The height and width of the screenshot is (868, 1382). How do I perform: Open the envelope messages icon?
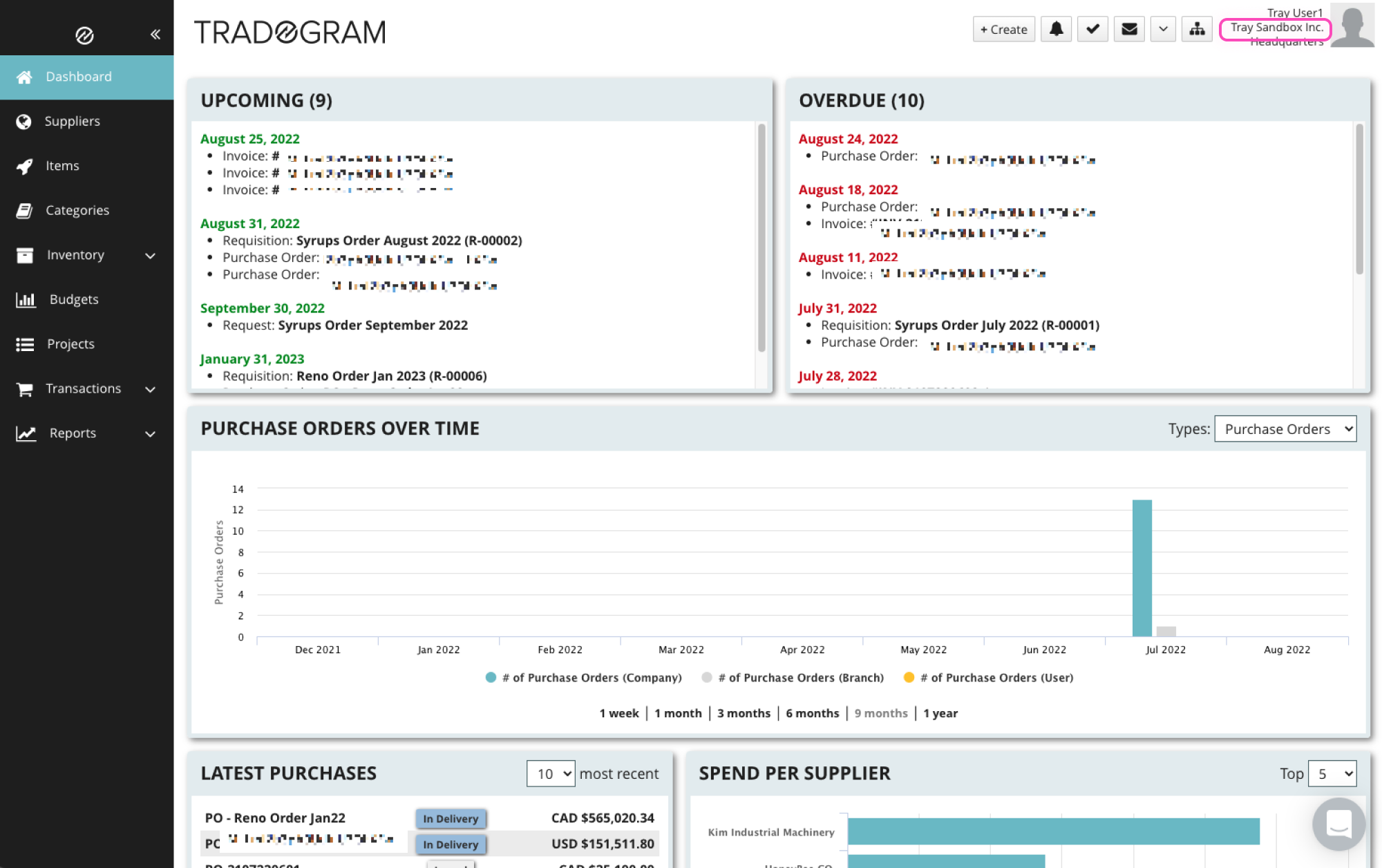pos(1129,29)
